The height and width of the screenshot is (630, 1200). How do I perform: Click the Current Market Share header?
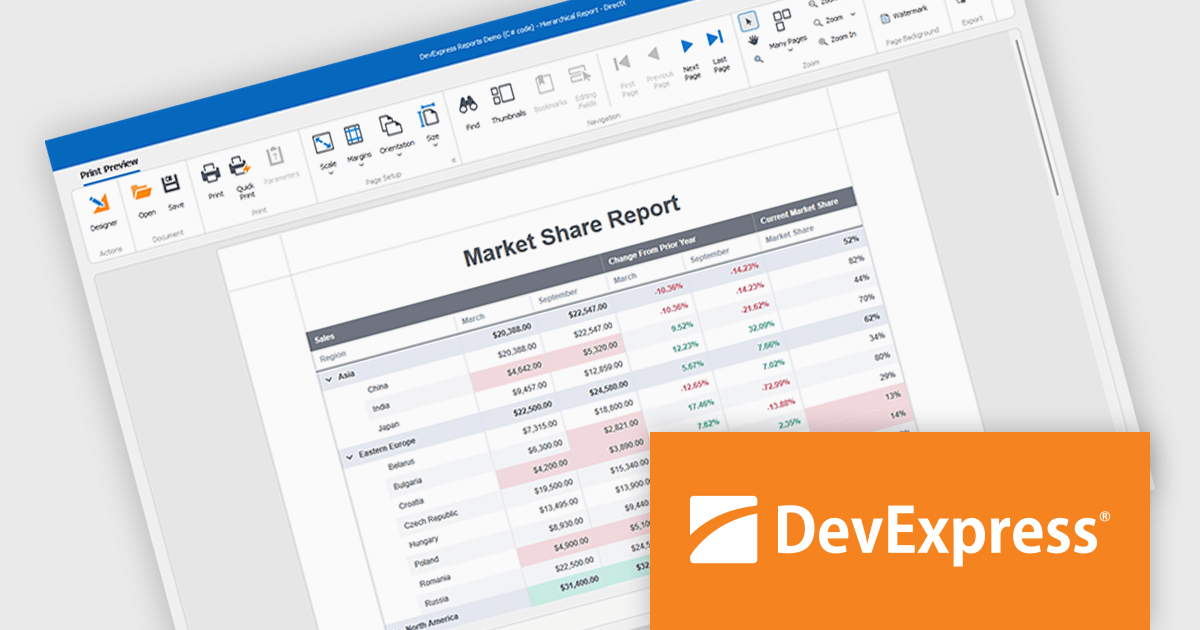point(797,211)
